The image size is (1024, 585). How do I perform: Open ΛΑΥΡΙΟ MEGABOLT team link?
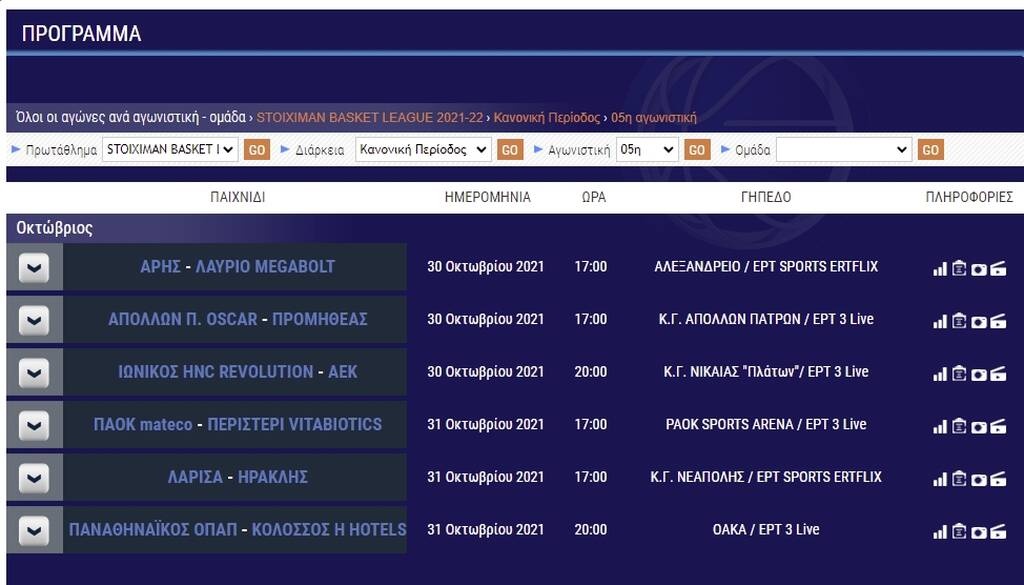[265, 266]
